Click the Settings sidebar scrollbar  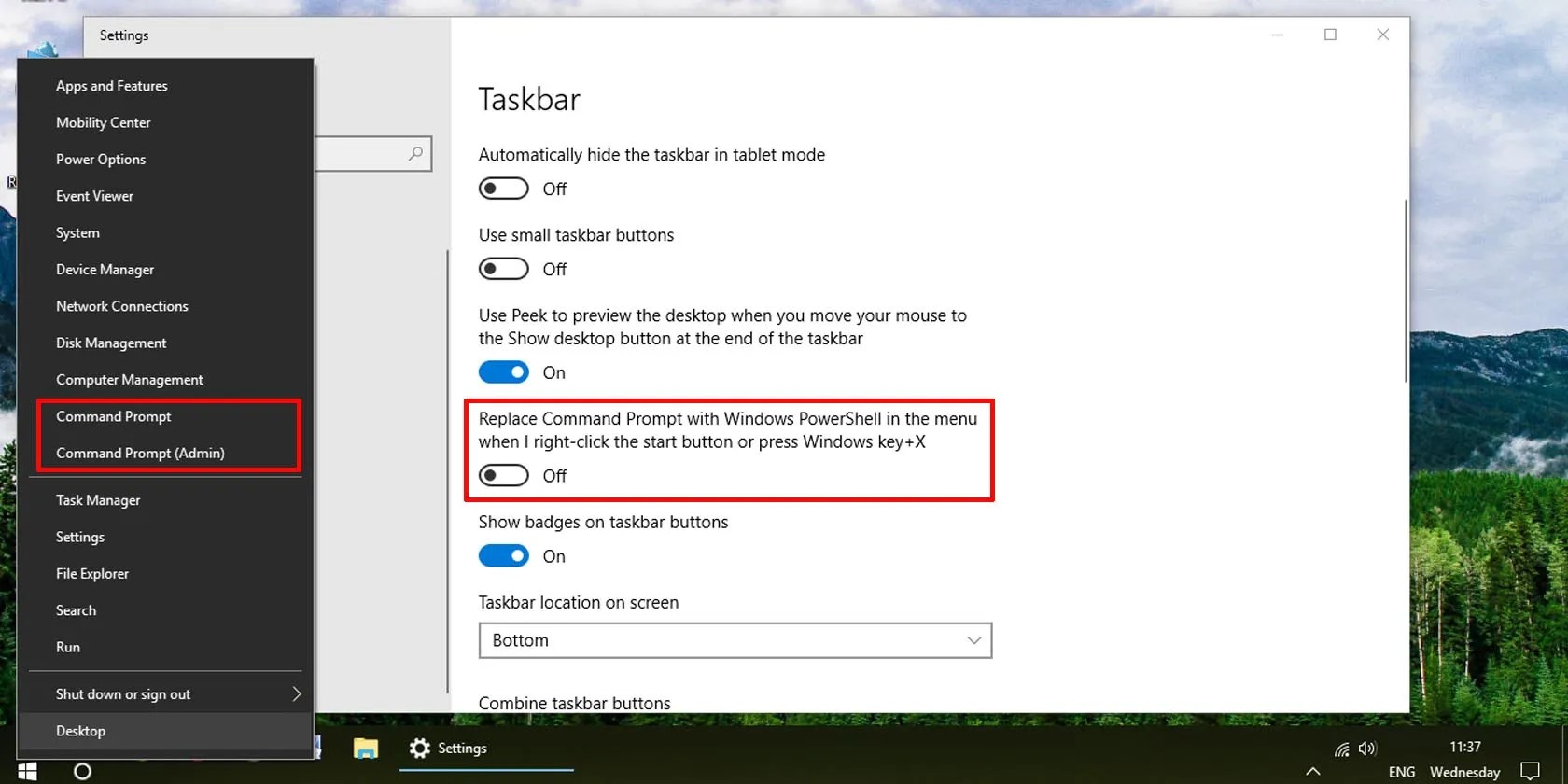click(447, 471)
